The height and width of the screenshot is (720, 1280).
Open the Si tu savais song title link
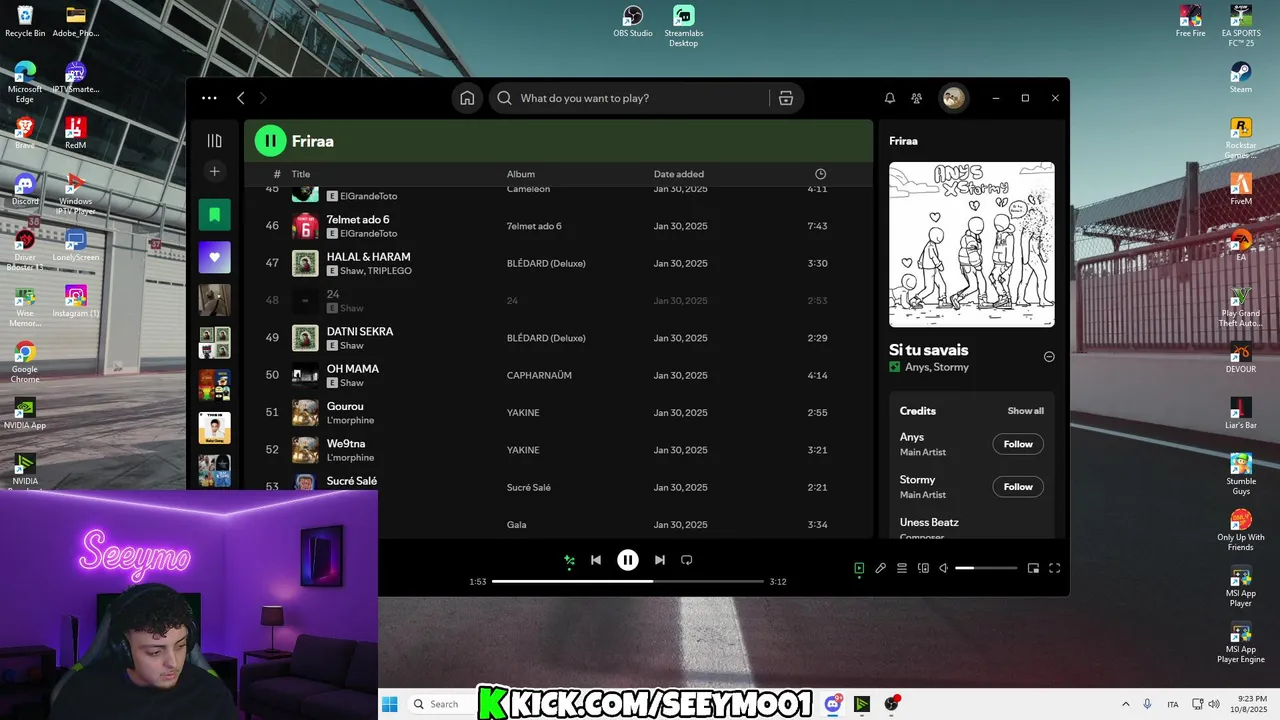tap(929, 350)
